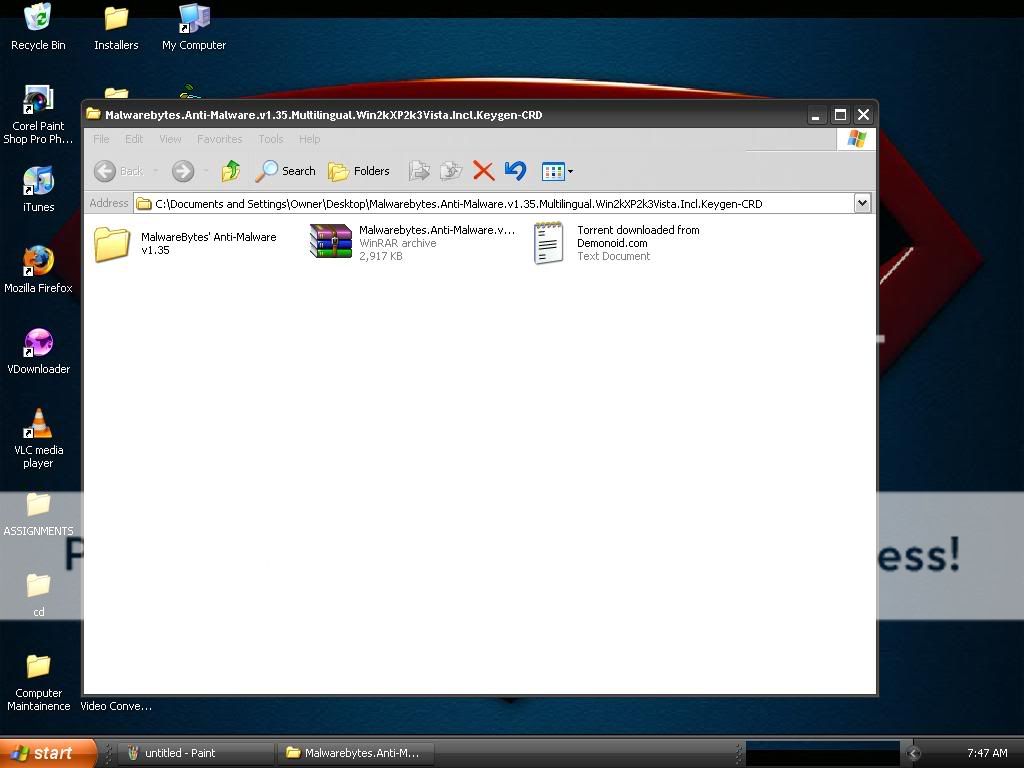Open My Computer desktop shortcut
The image size is (1024, 768).
point(194,27)
